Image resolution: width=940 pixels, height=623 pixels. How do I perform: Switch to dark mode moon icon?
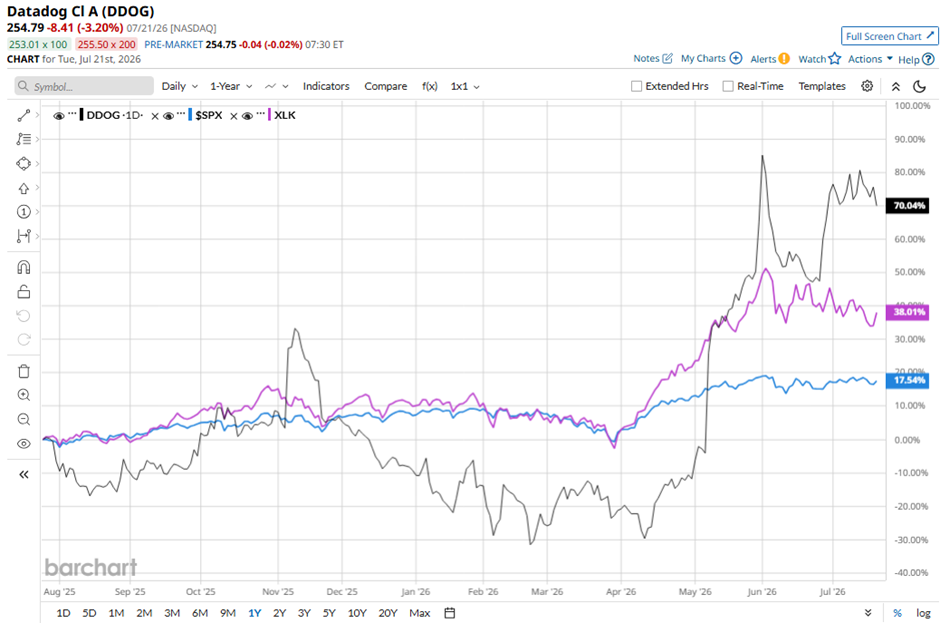(919, 86)
